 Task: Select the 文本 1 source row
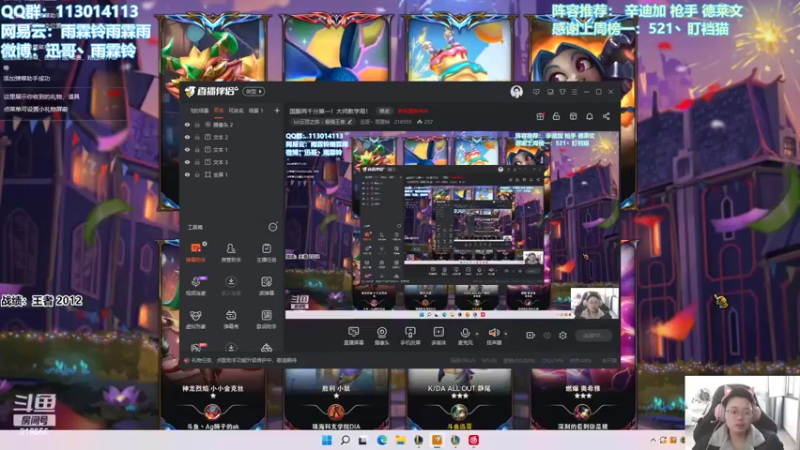[x=231, y=149]
